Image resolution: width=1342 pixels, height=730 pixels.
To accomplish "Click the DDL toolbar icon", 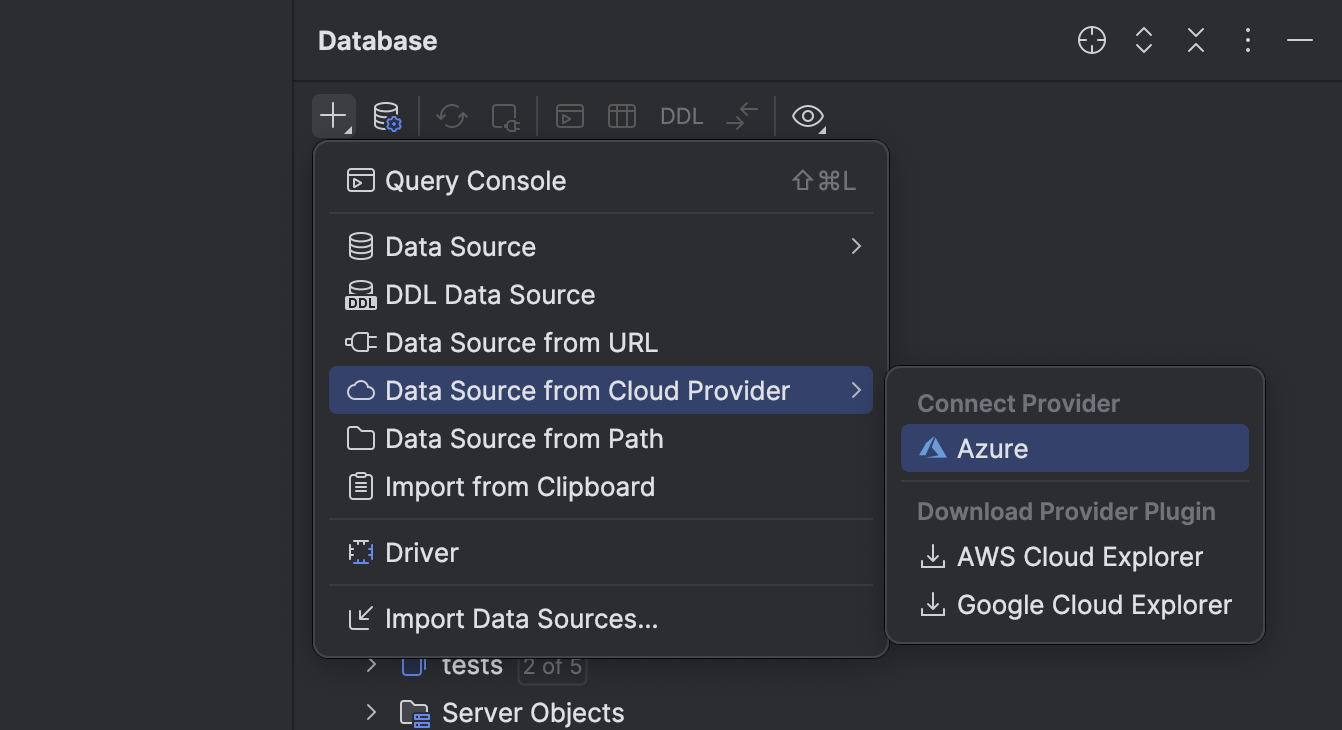I will pyautogui.click(x=681, y=116).
